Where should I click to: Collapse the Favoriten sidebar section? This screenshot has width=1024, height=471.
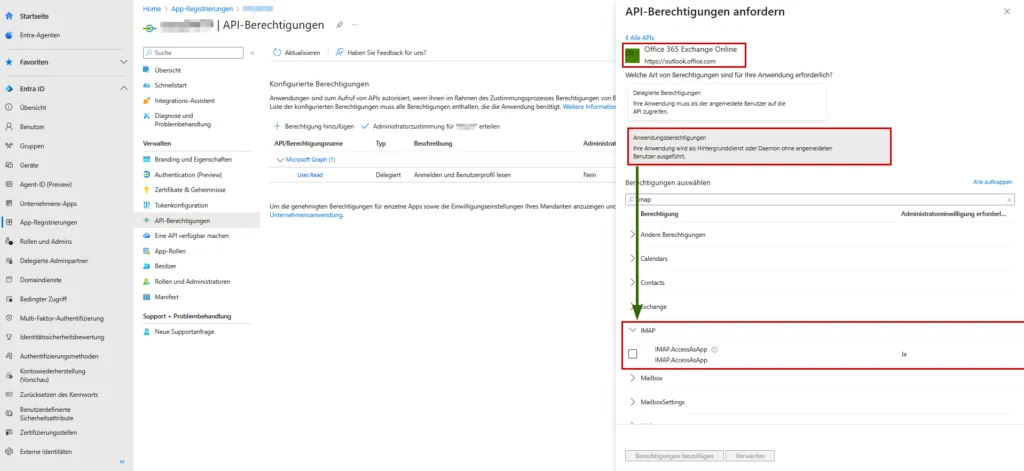[x=123, y=62]
